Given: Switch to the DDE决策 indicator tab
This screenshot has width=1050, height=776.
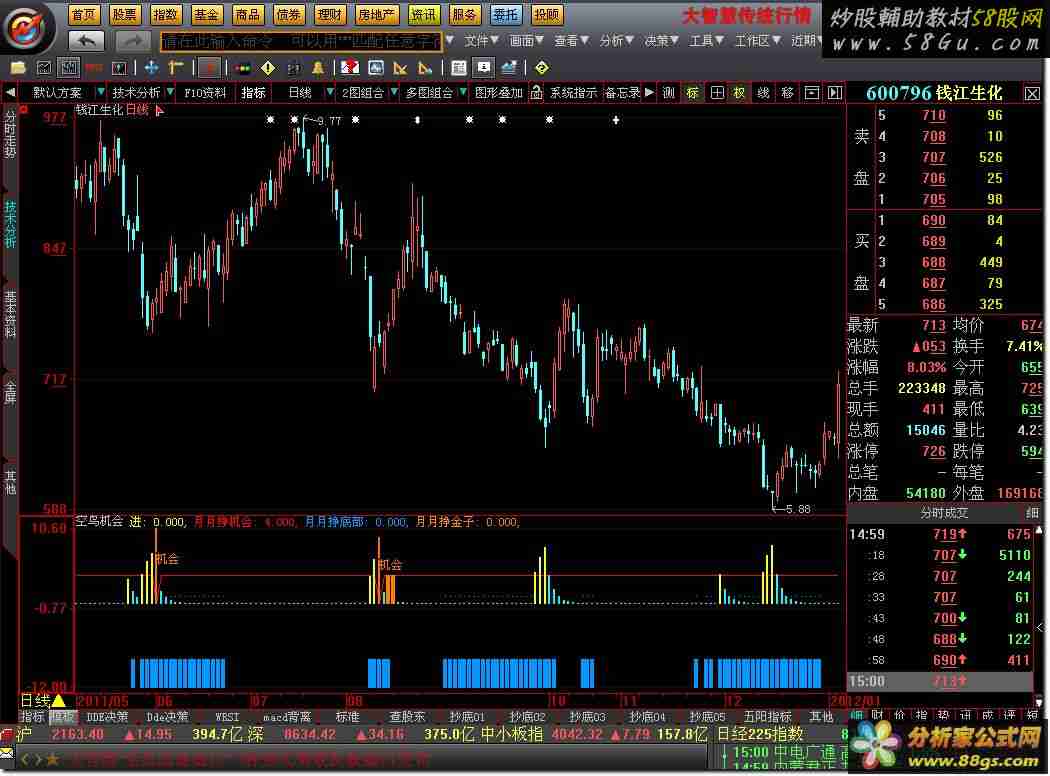Looking at the screenshot, I should click(107, 717).
